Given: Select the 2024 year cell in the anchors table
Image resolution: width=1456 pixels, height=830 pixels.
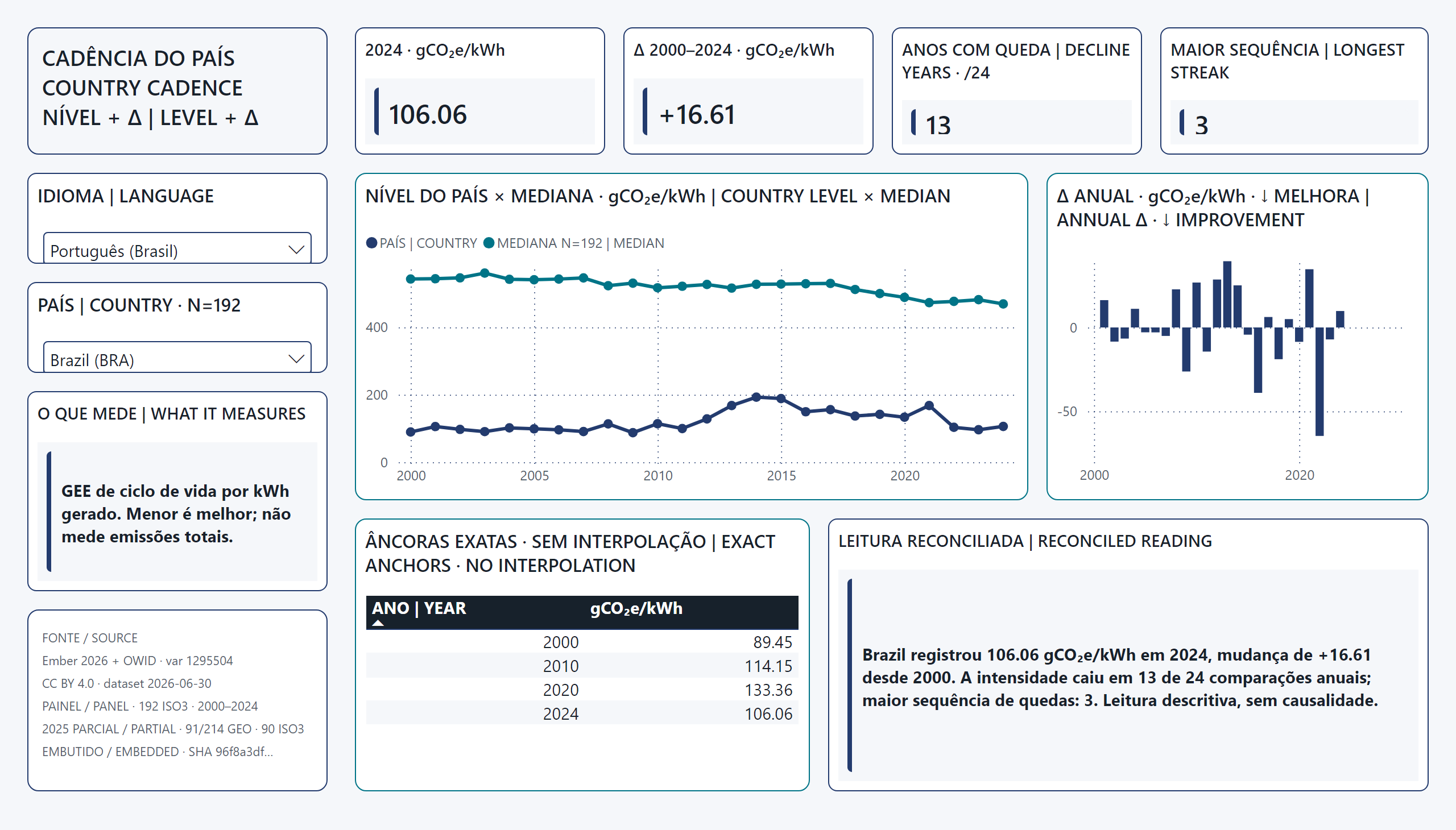Looking at the screenshot, I should tap(561, 714).
